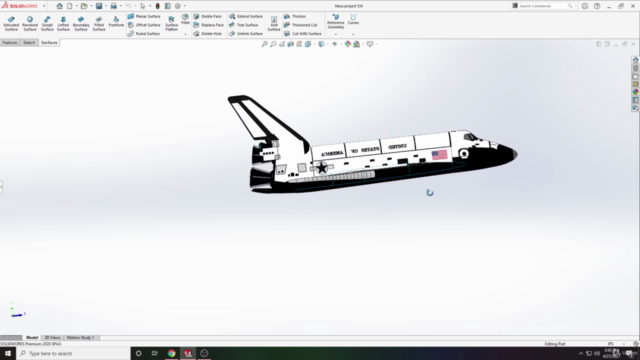Open the Display Style cube icon
The width and height of the screenshot is (640, 360).
pyautogui.click(x=321, y=44)
